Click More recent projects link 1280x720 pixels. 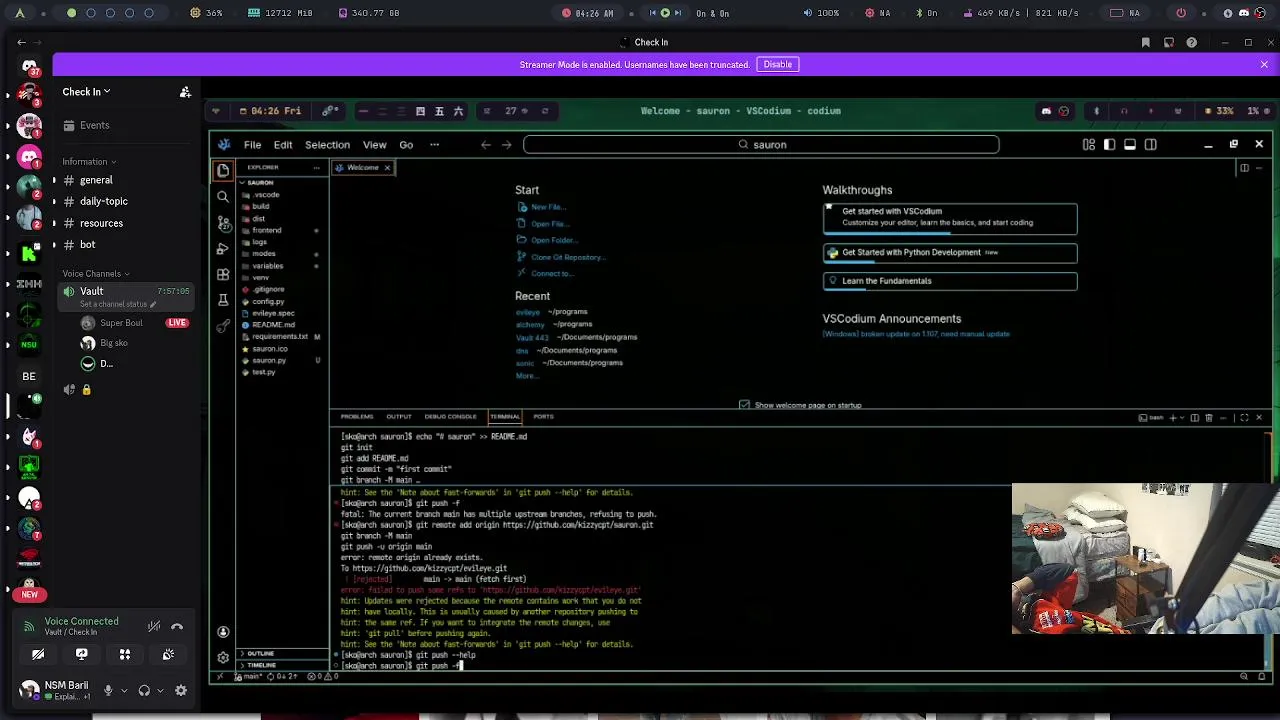pyautogui.click(x=525, y=376)
